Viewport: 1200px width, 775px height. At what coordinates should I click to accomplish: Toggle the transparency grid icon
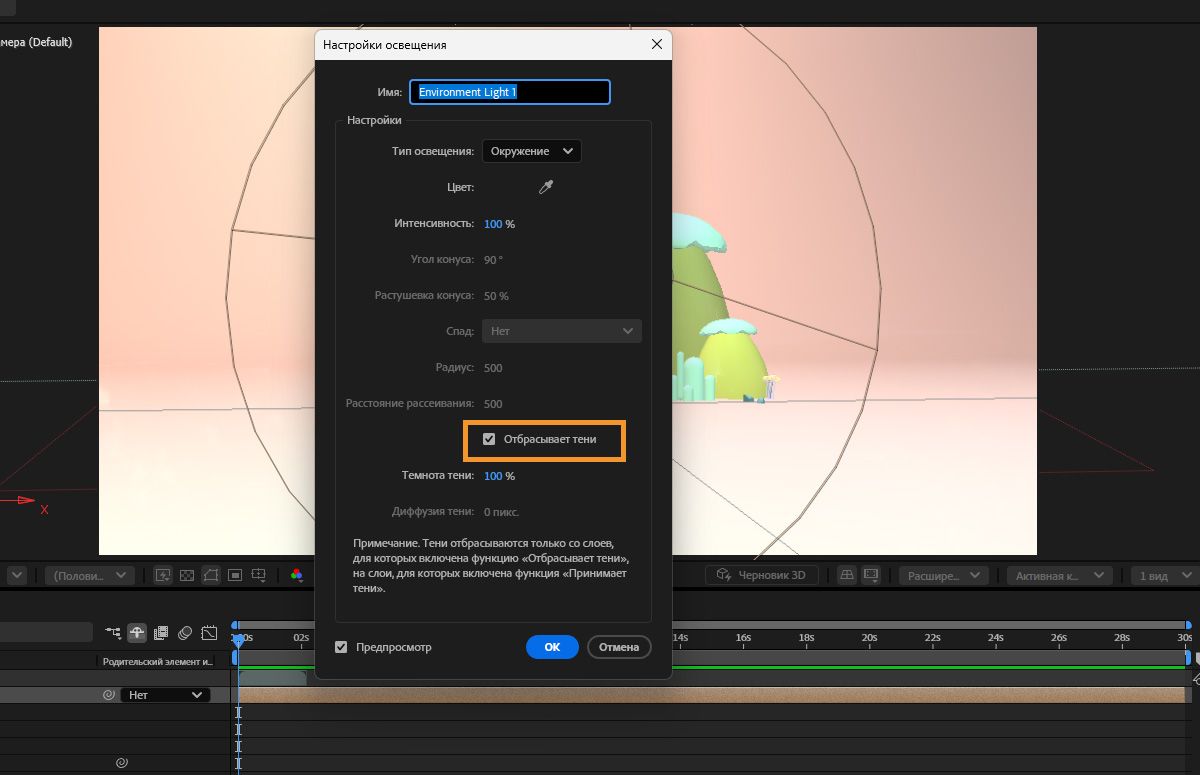(187, 575)
